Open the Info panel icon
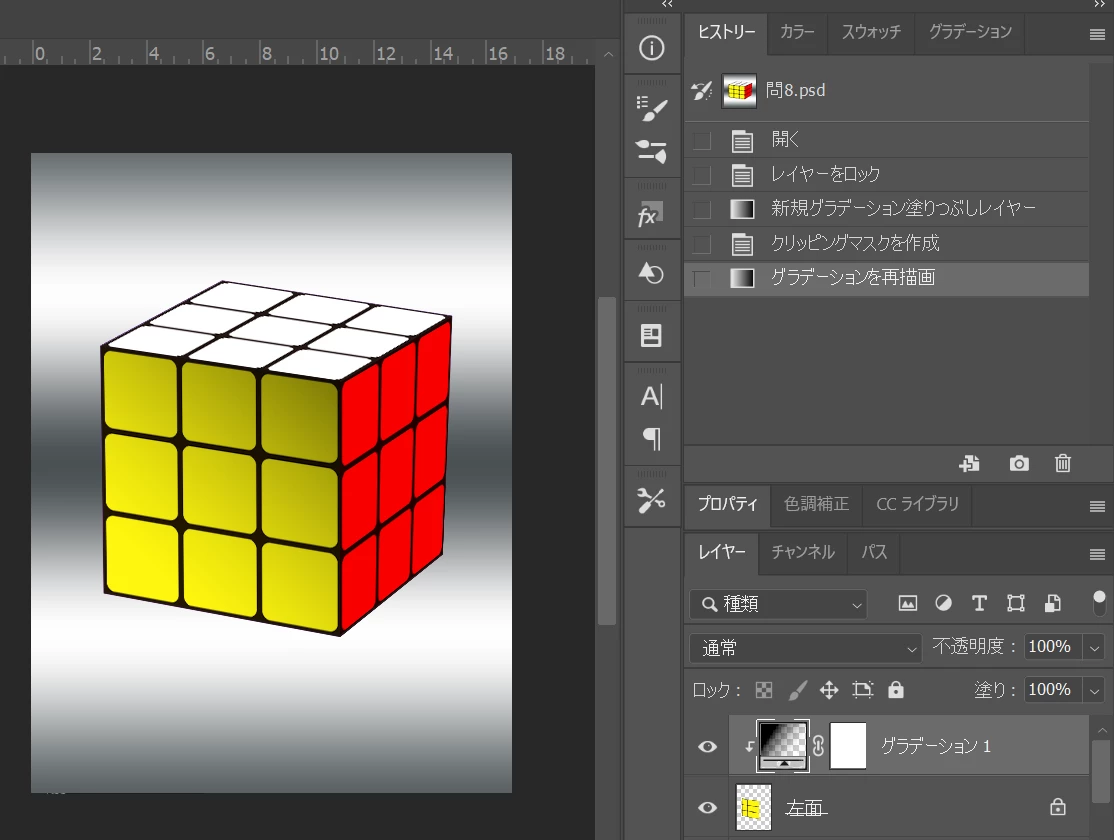 click(651, 48)
